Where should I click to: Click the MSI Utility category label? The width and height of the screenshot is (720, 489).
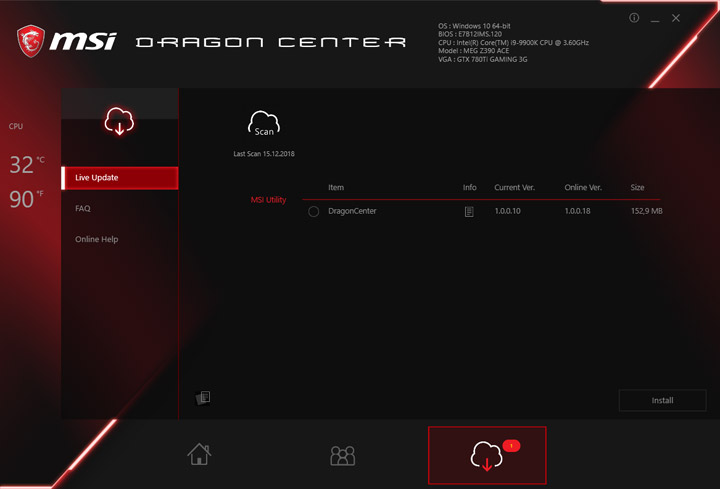268,200
